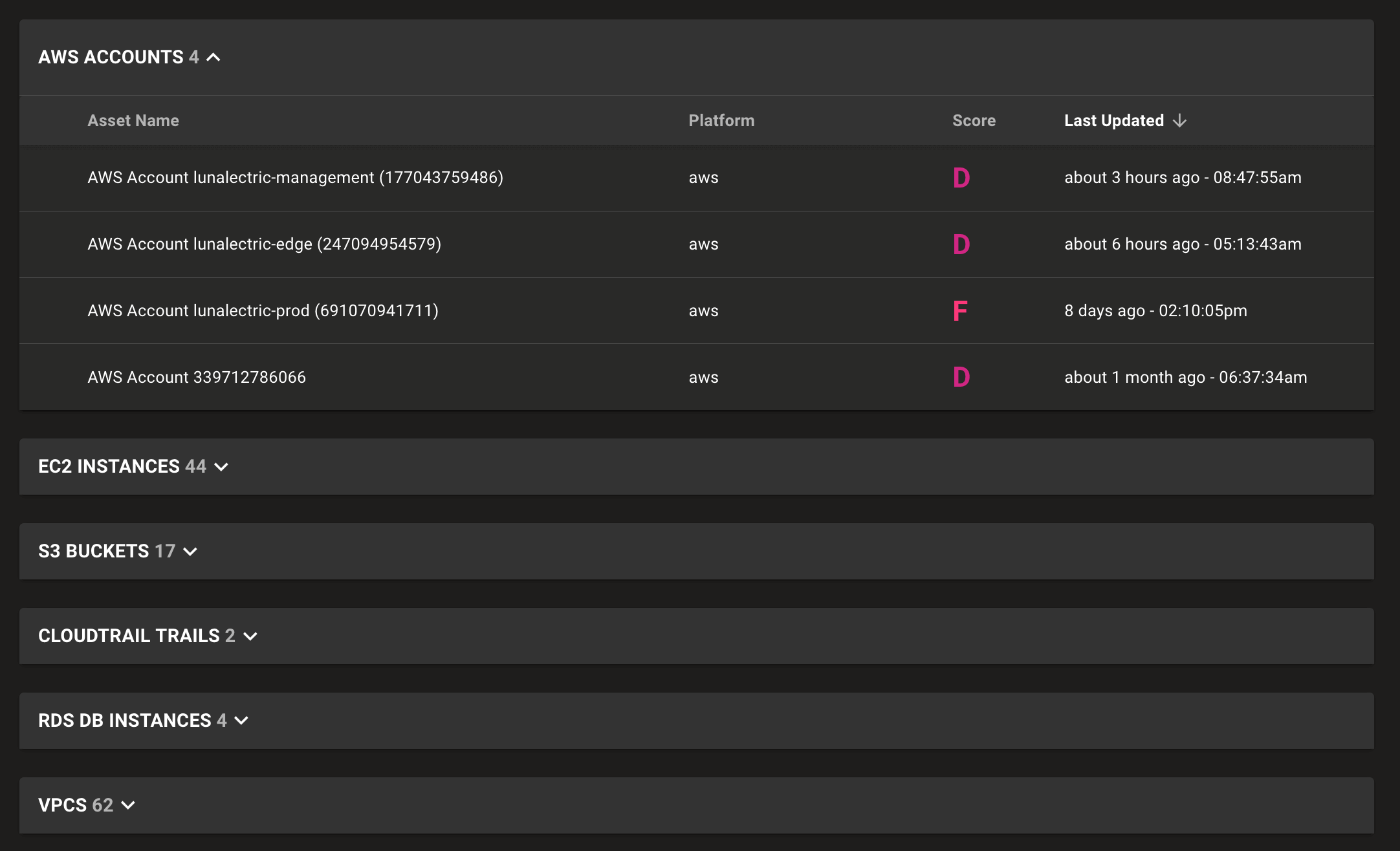Click the F score for lunalectric-prod
The width and height of the screenshot is (1400, 851).
(961, 310)
